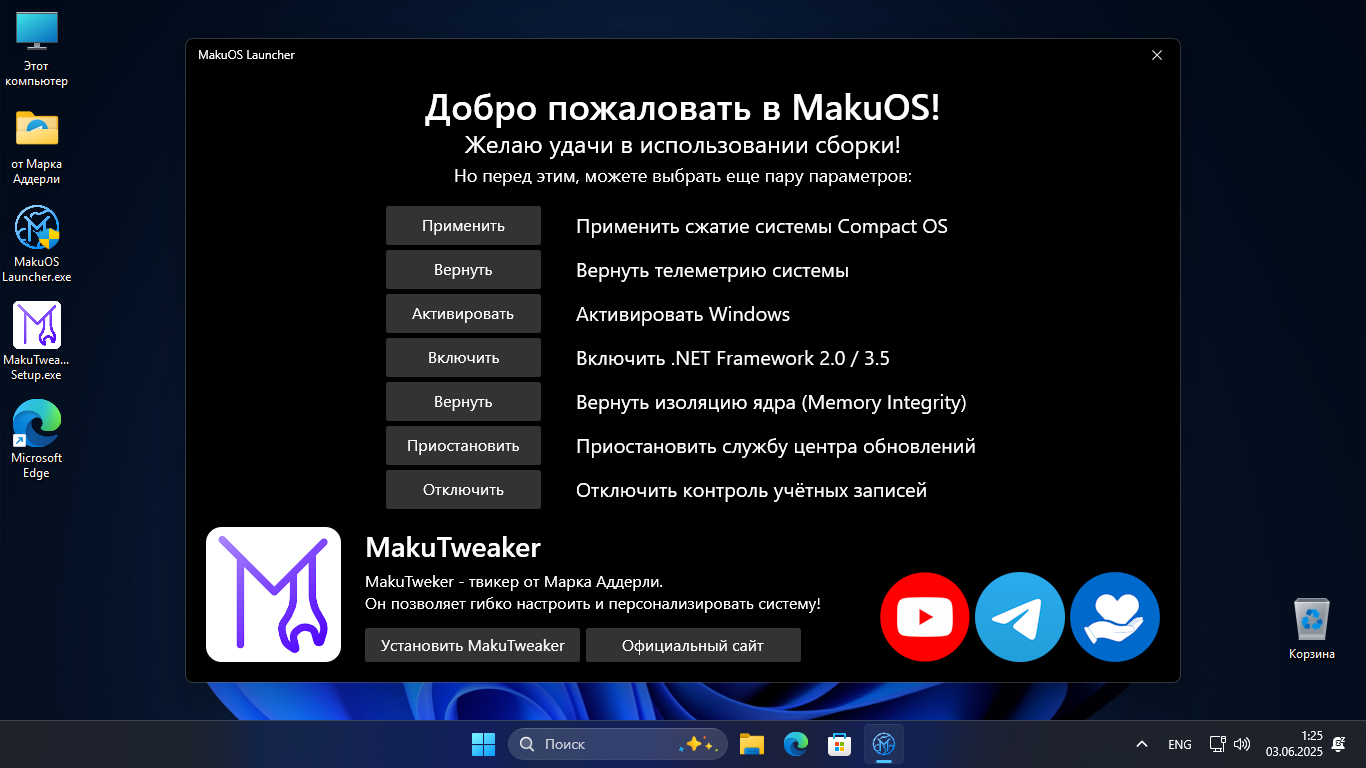Launch Edge from the taskbar
The height and width of the screenshot is (768, 1366).
coord(796,744)
